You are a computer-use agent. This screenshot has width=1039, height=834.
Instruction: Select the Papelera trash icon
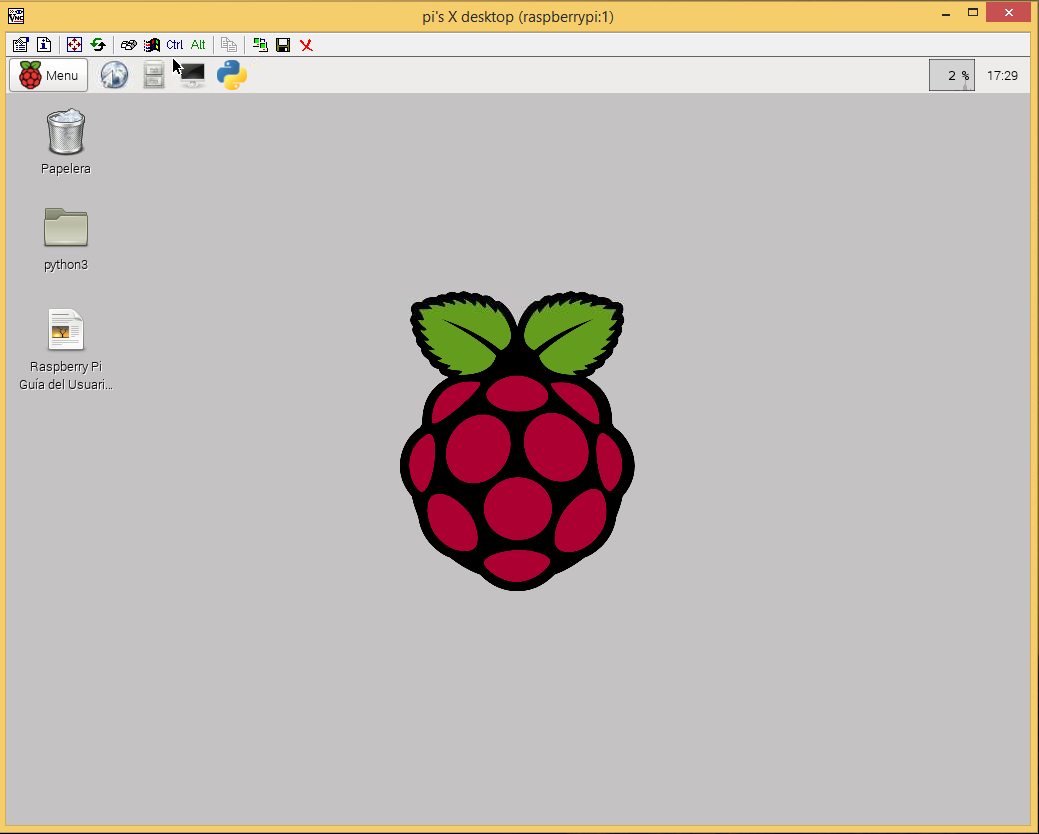point(66,142)
